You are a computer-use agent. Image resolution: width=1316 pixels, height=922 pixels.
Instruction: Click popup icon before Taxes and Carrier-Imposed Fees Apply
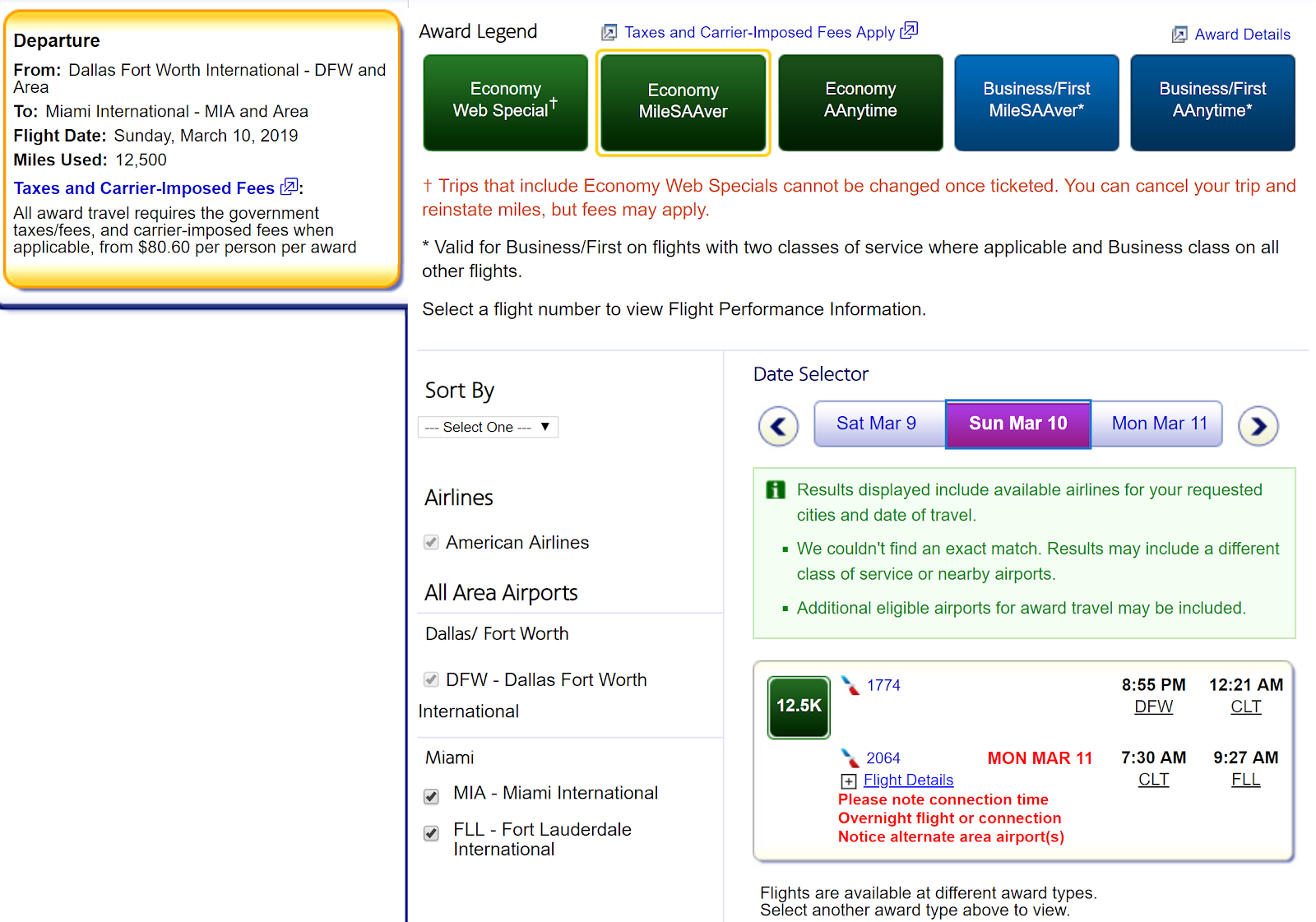tap(609, 32)
